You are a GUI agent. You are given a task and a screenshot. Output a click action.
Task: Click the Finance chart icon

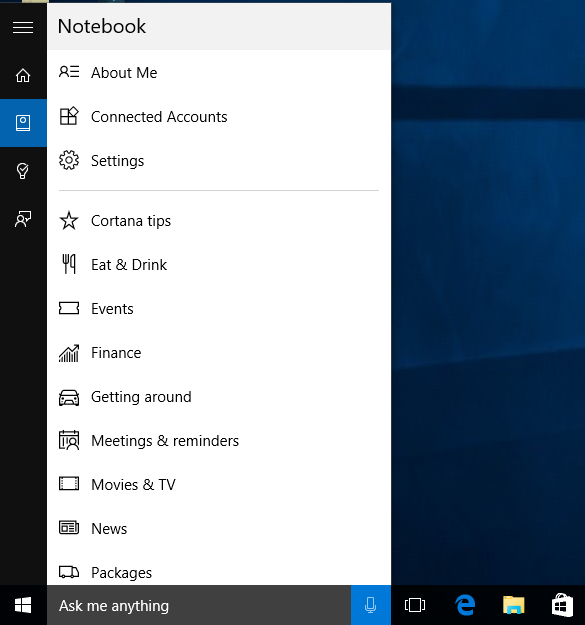(69, 353)
